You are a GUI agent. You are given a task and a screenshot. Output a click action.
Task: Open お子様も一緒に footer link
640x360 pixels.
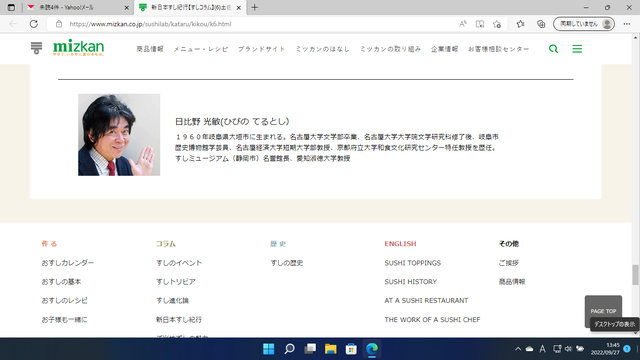click(64, 320)
